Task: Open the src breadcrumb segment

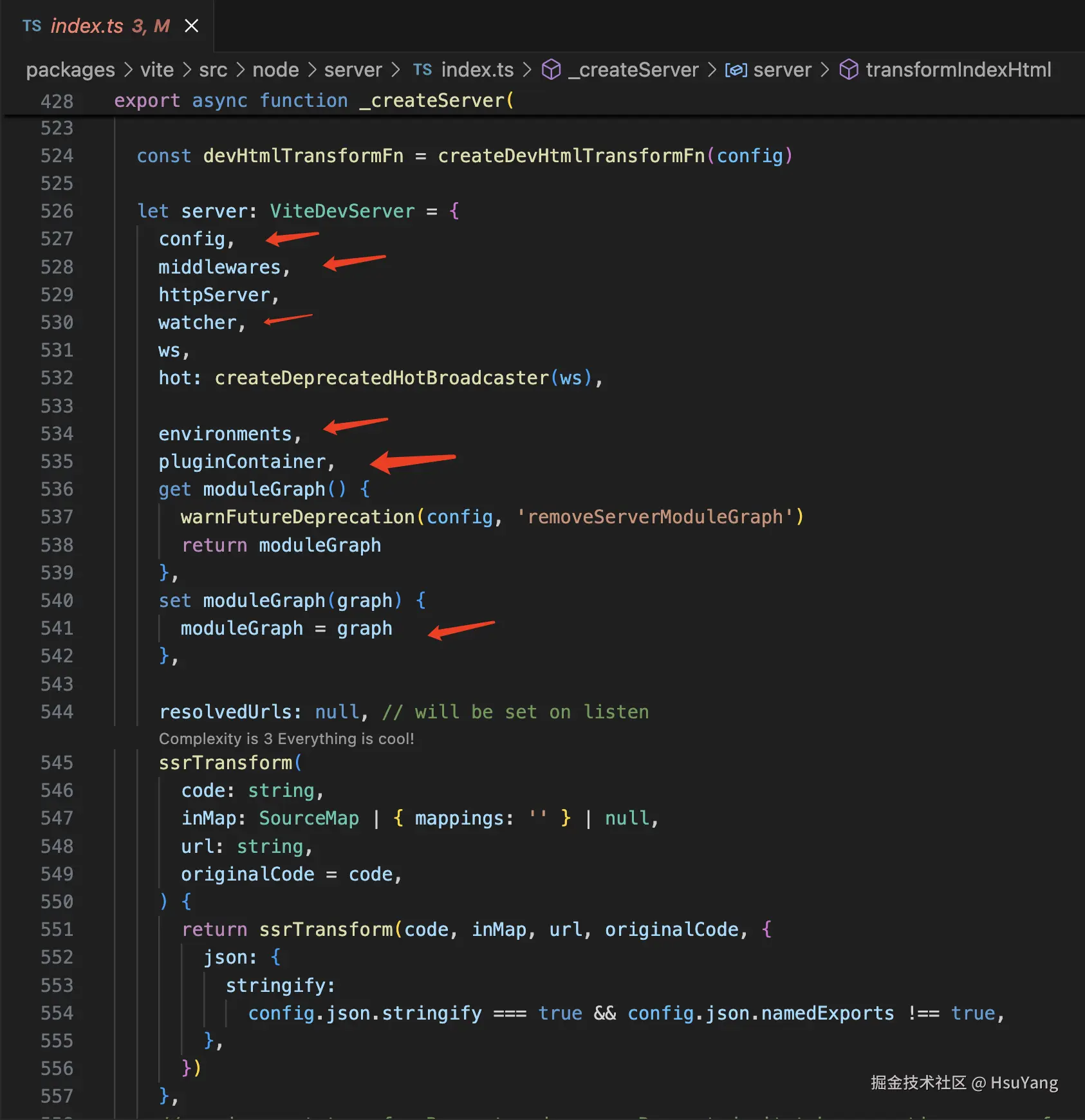Action: click(213, 70)
